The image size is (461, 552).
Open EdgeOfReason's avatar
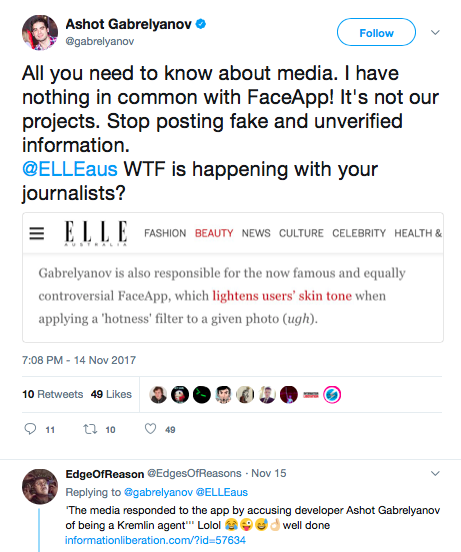40,487
